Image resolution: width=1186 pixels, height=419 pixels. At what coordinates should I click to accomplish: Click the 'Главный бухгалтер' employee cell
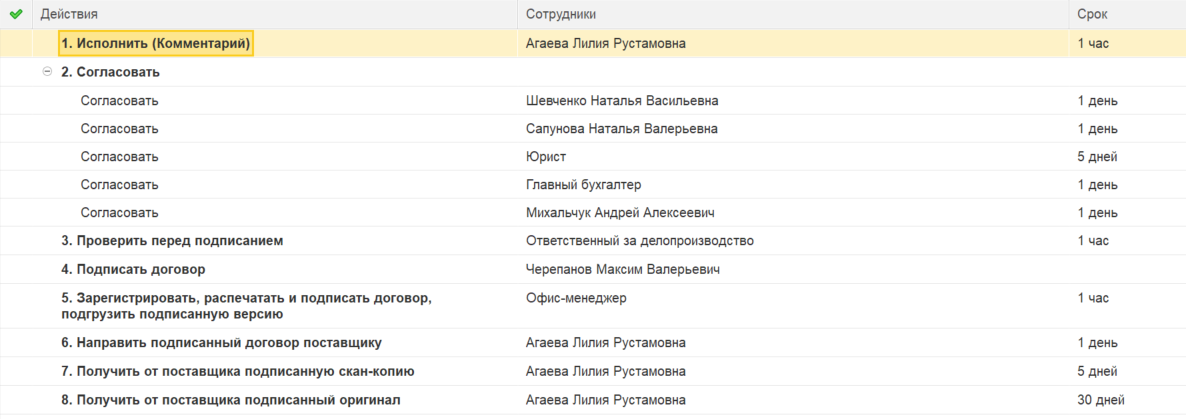coord(584,185)
